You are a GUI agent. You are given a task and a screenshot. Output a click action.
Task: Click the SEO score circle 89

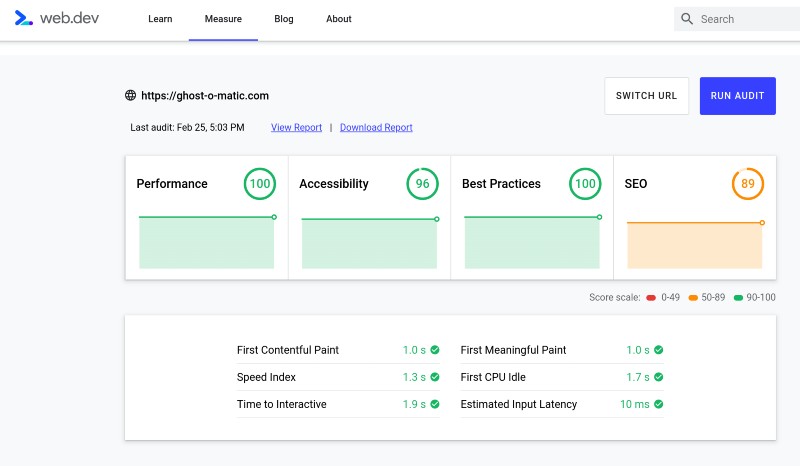pyautogui.click(x=748, y=184)
